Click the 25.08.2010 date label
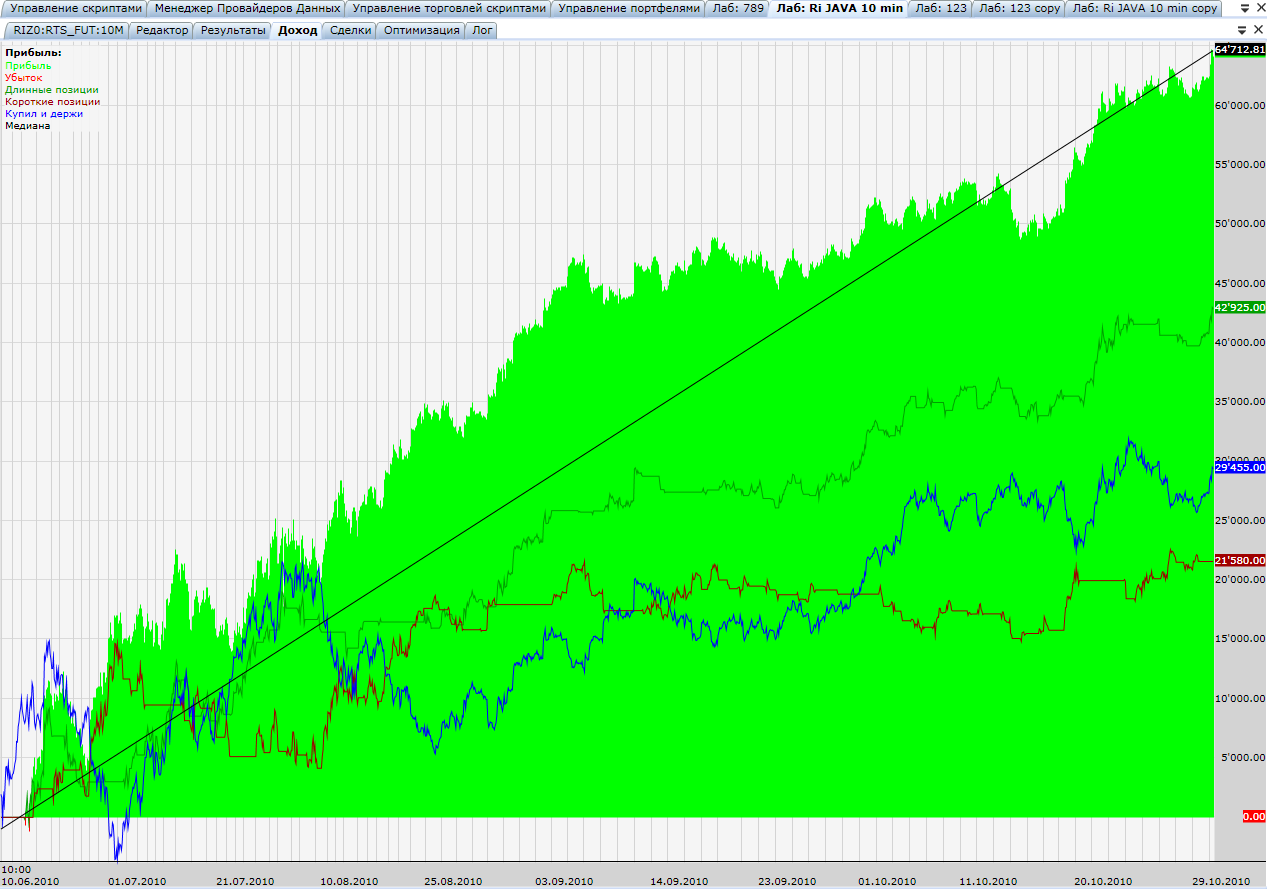1267x889 pixels. pos(454,881)
